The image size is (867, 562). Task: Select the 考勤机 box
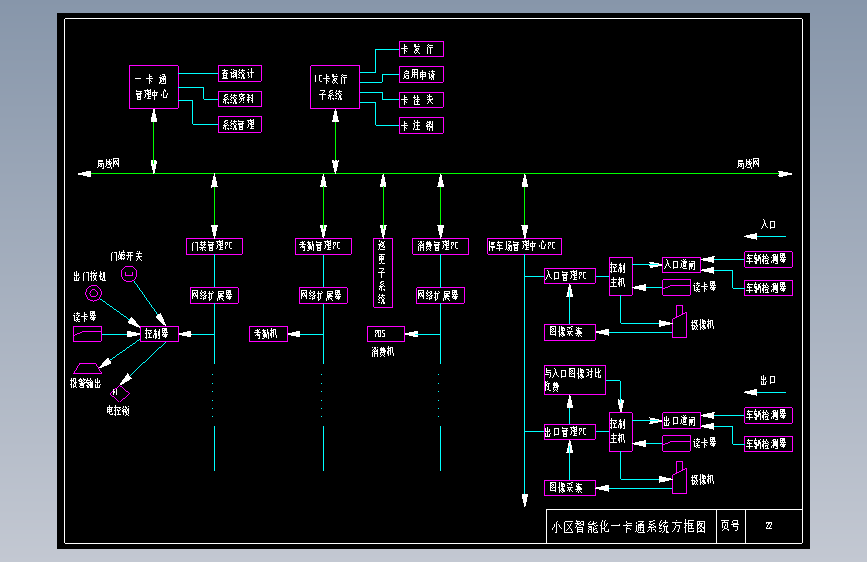tap(268, 334)
